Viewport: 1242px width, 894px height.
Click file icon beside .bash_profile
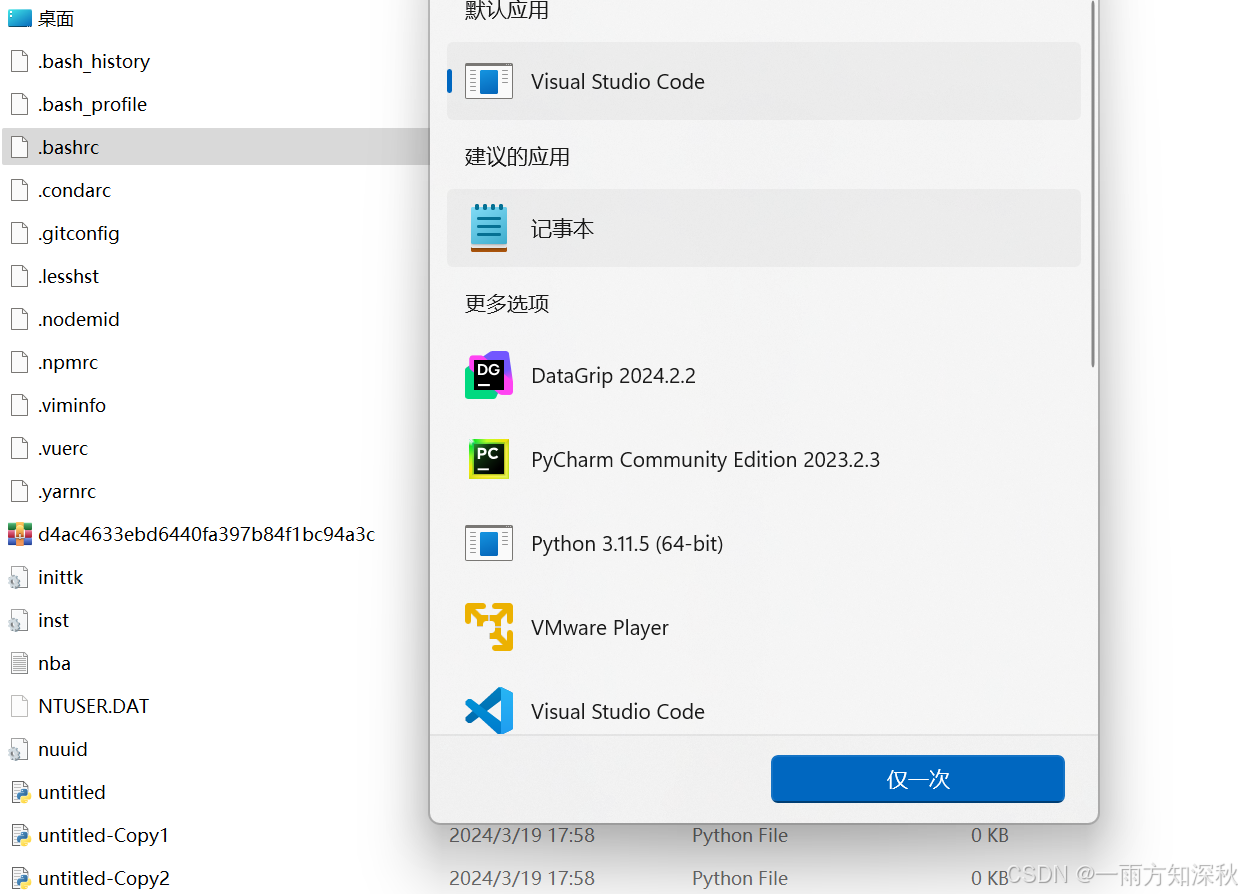pyautogui.click(x=19, y=104)
